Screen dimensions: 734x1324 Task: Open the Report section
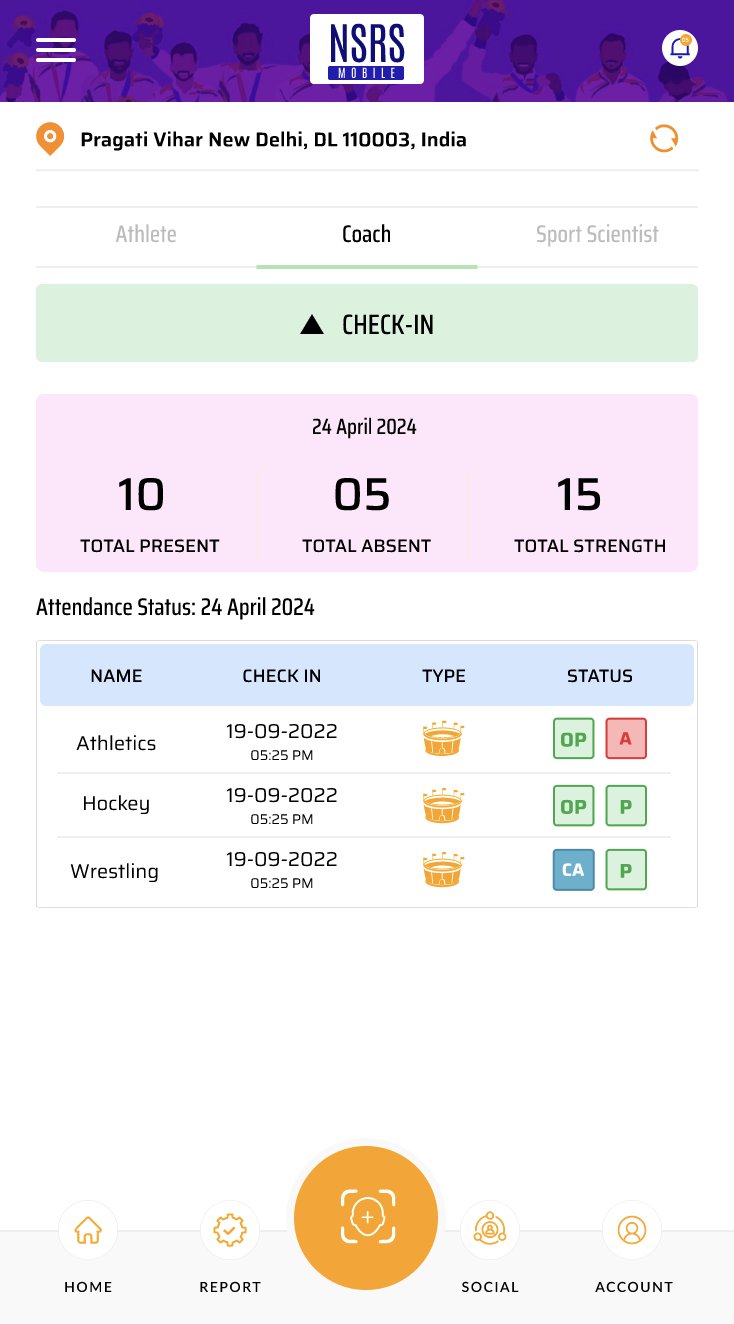pos(230,1230)
